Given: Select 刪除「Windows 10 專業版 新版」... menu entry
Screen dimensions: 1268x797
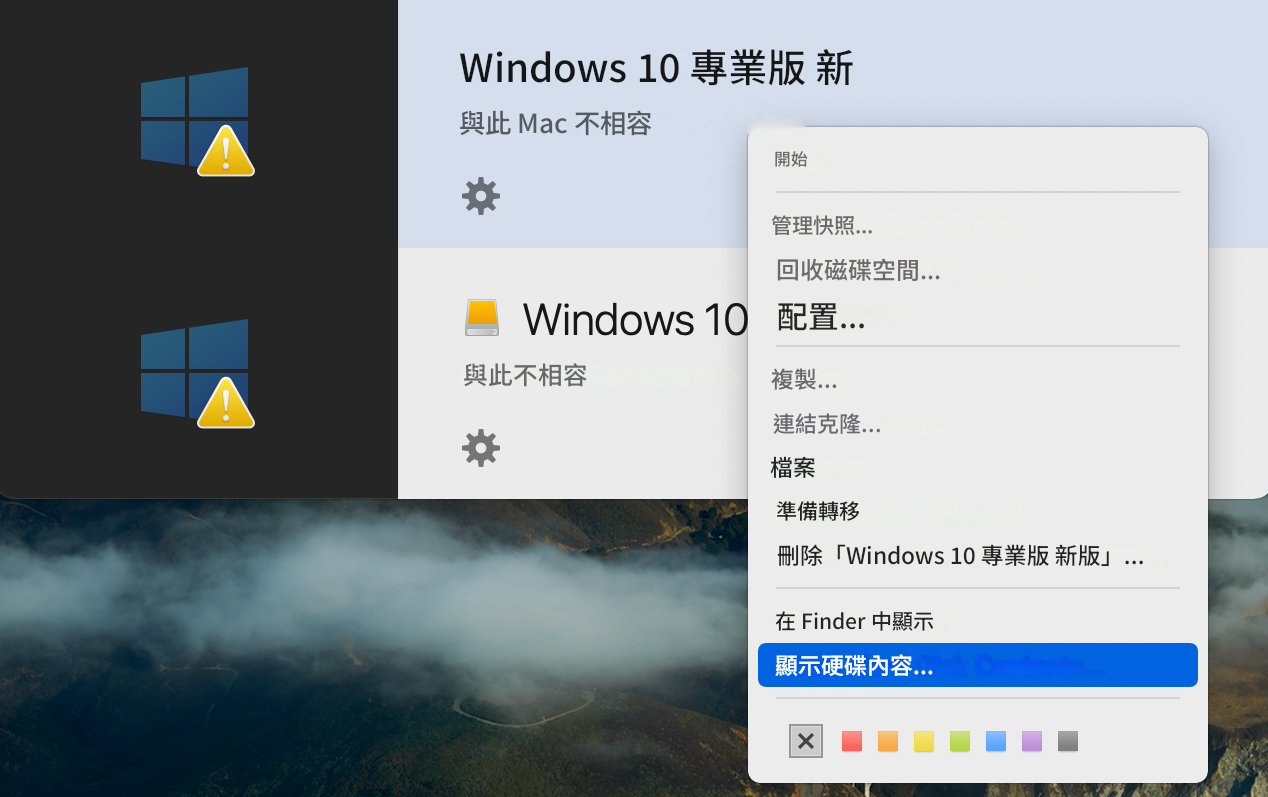Looking at the screenshot, I should click(960, 556).
